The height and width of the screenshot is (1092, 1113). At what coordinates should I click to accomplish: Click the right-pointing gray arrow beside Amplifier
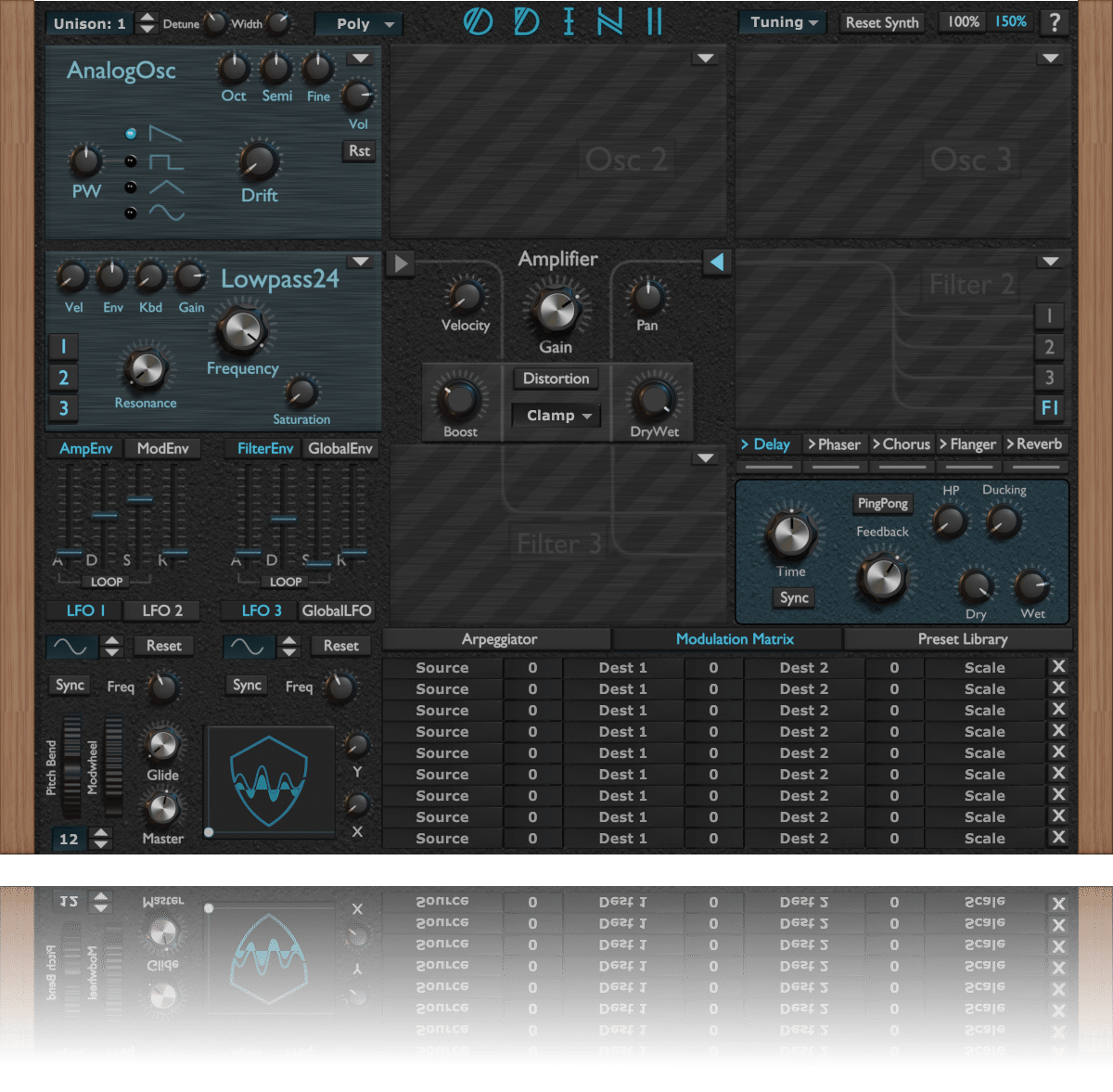401,263
